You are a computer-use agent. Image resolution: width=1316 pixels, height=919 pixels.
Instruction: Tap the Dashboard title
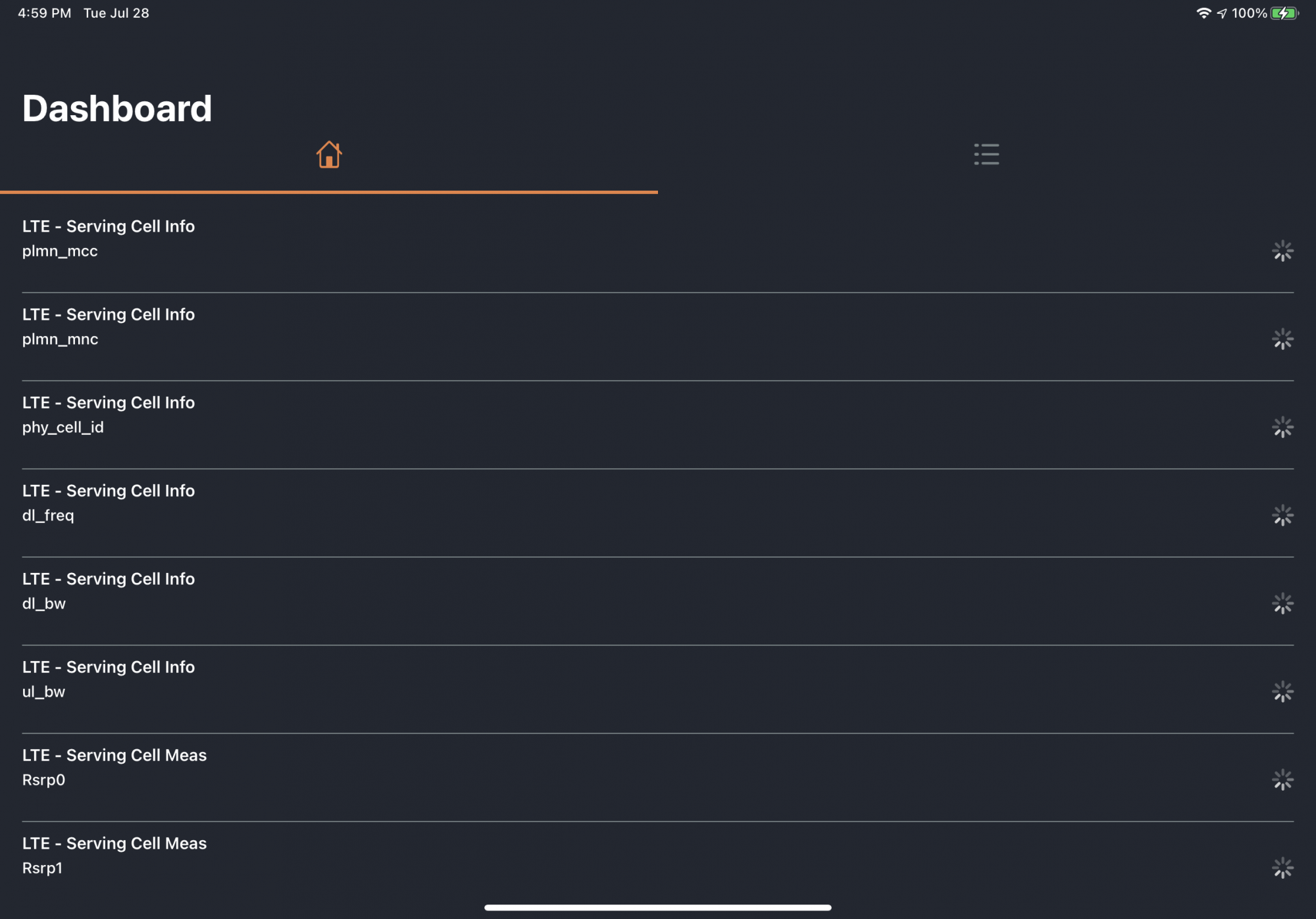click(x=117, y=109)
